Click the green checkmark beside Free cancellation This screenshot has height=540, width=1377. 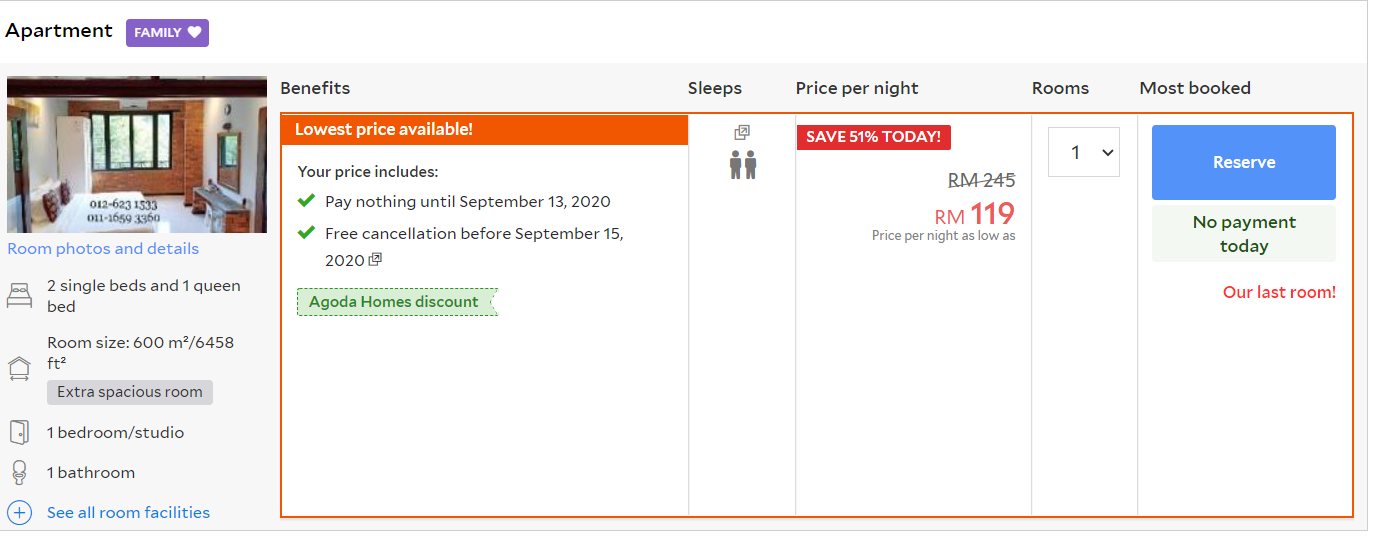(x=307, y=233)
